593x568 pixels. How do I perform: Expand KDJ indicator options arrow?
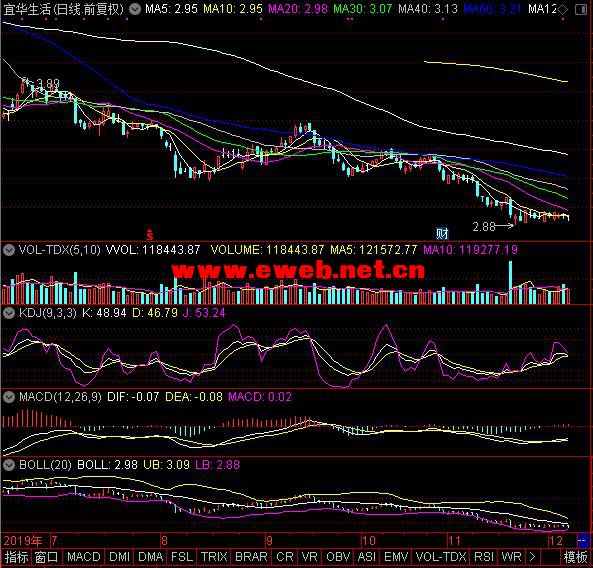[x=9, y=313]
